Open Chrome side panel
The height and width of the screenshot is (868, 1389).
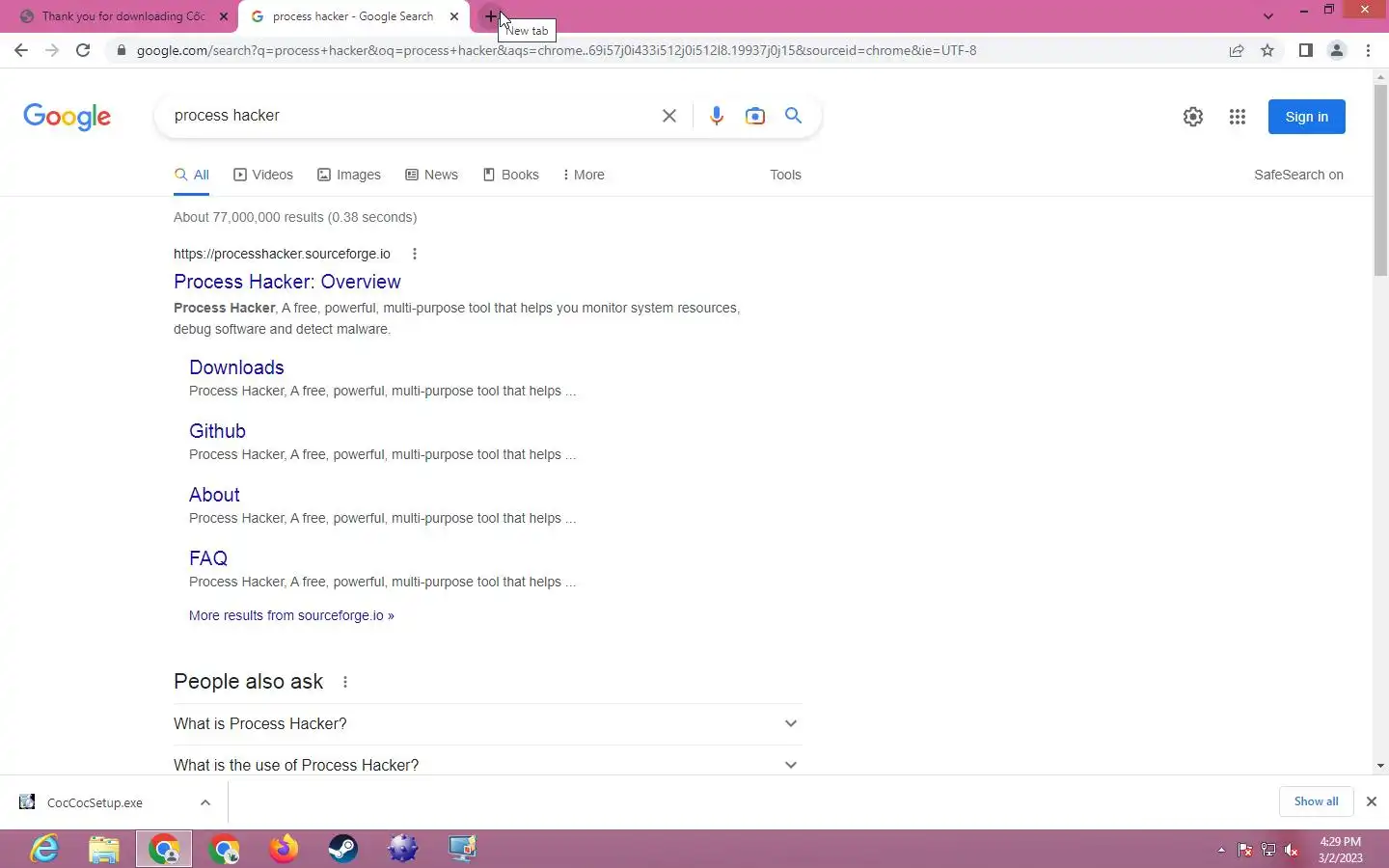click(x=1305, y=50)
